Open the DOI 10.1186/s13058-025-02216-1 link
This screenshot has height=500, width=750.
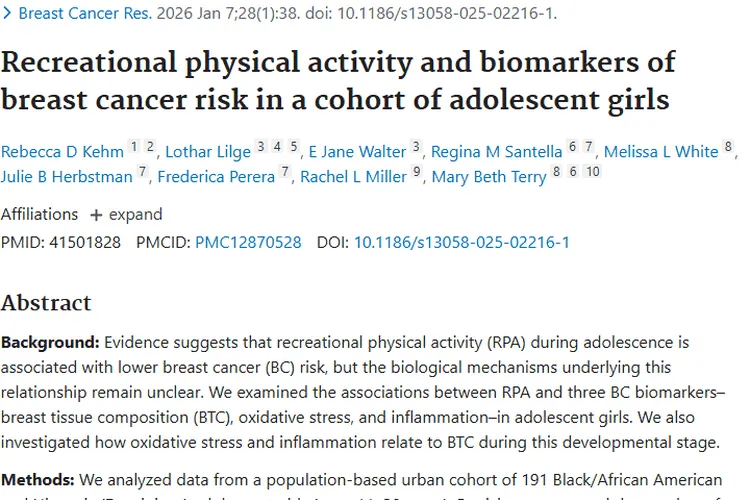click(x=461, y=242)
